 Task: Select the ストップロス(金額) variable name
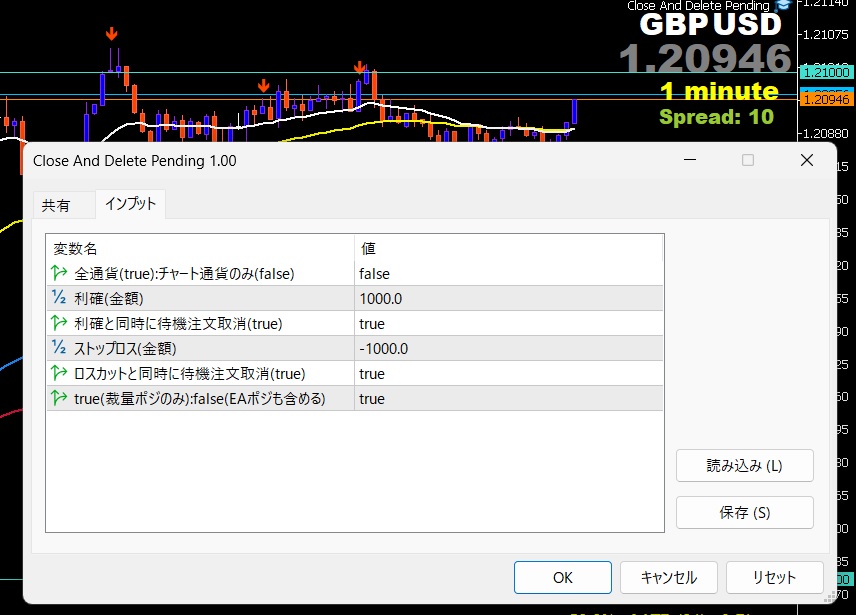(x=125, y=349)
